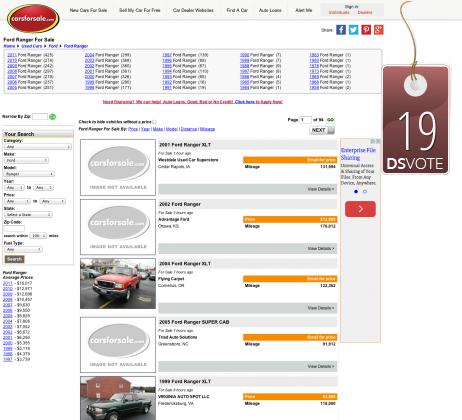The width and height of the screenshot is (462, 420).
Task: Click the Narrow By Zip input field
Action: (40, 116)
